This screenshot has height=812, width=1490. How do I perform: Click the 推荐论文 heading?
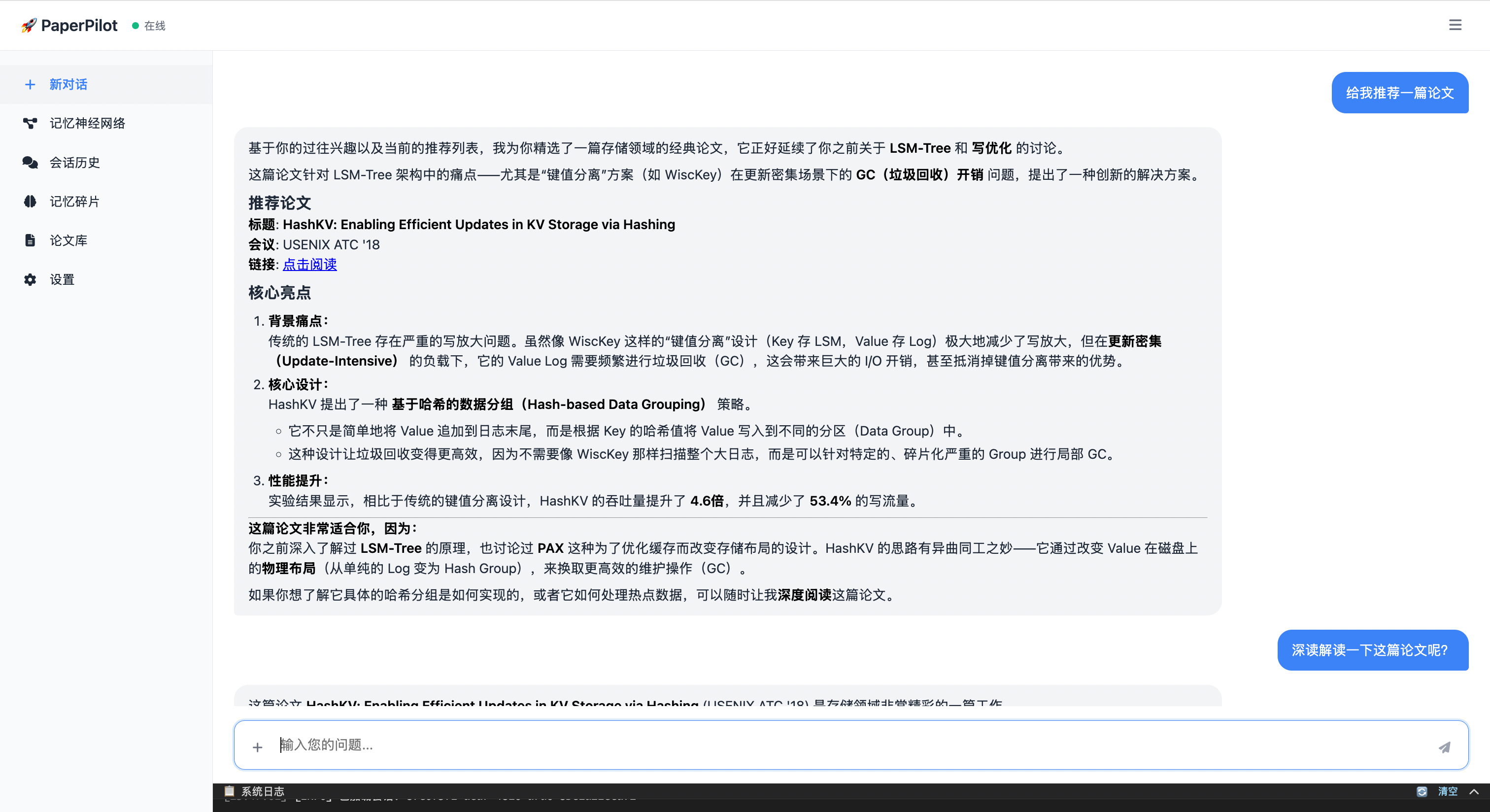coord(279,203)
